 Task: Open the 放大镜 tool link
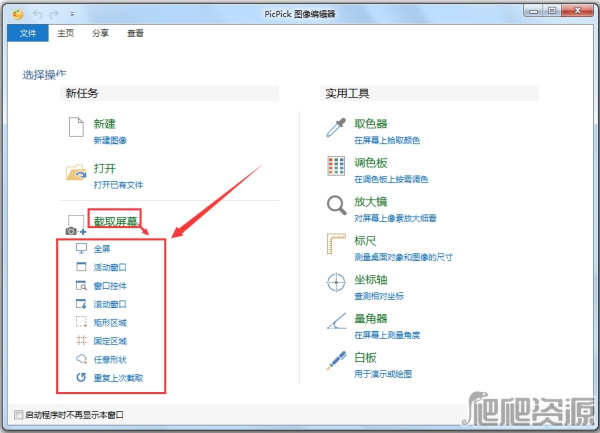[x=370, y=202]
